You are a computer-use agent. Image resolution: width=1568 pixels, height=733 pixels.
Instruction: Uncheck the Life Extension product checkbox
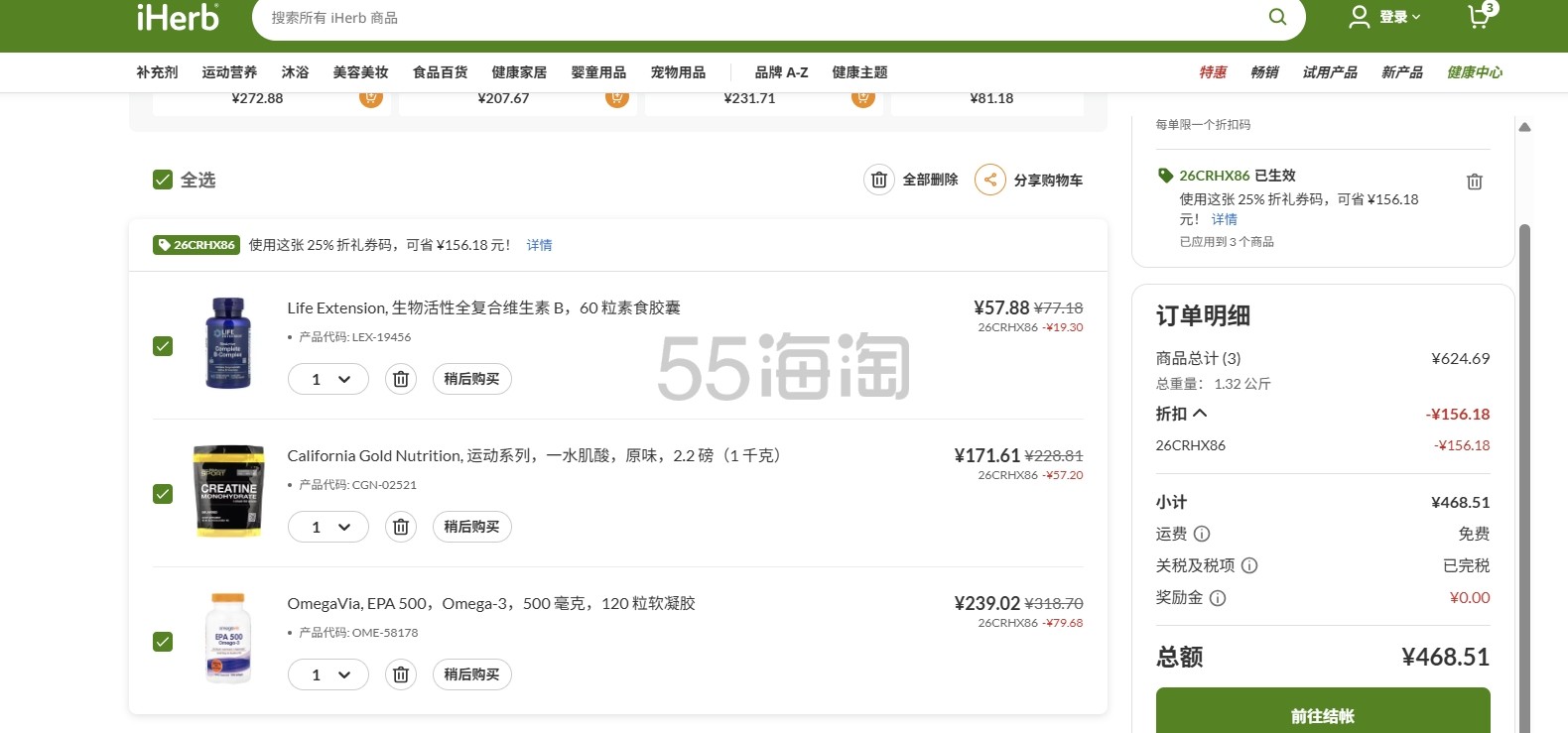(163, 346)
